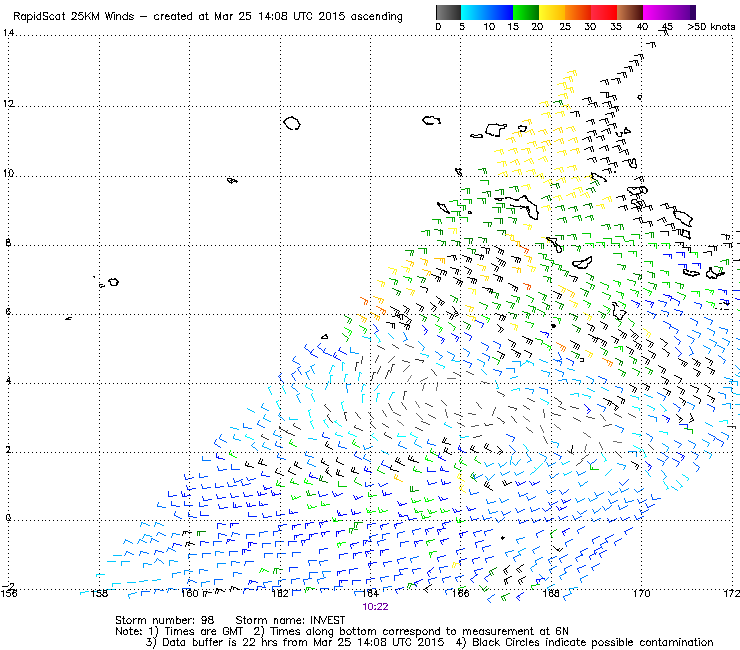
Task: Click 'Storm name: INVEST' text
Action: [x=290, y=620]
